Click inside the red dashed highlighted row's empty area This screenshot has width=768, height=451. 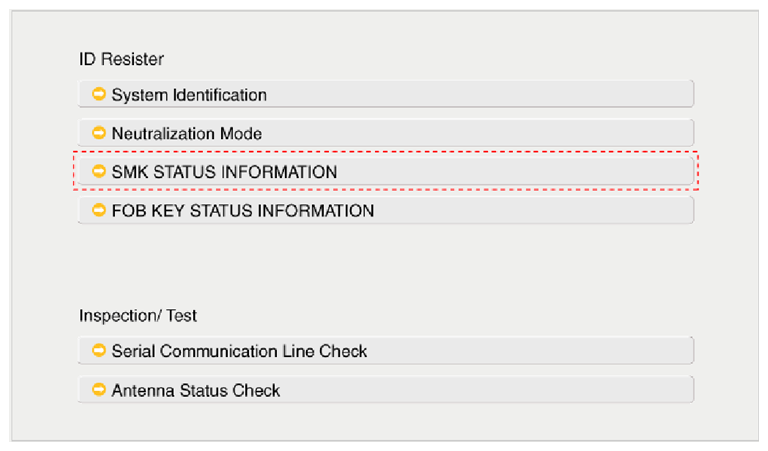point(520,172)
